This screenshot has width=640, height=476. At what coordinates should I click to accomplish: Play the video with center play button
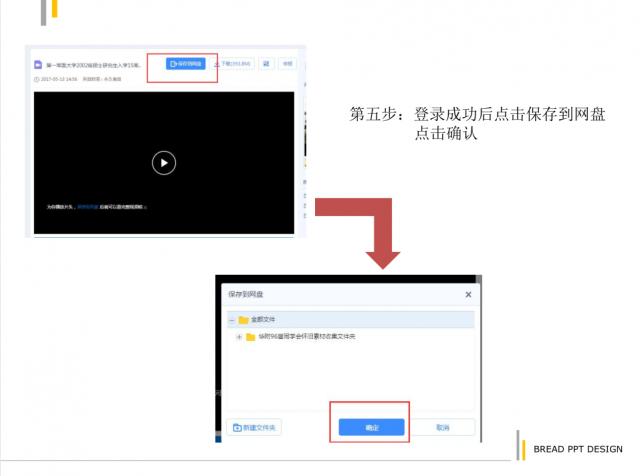pos(164,162)
